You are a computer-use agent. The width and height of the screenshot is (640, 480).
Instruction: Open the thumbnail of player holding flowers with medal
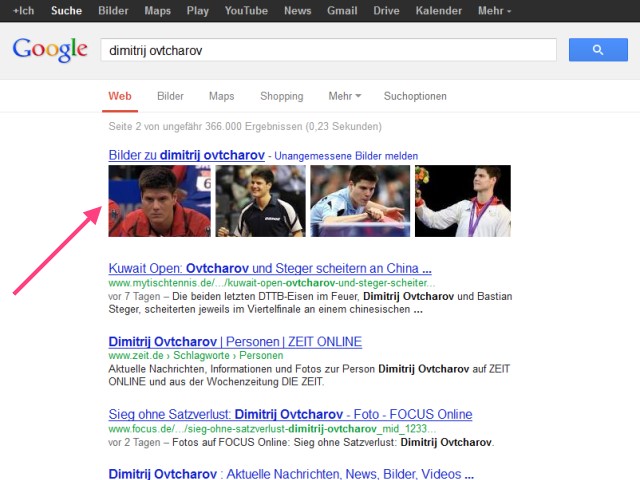[x=463, y=201]
